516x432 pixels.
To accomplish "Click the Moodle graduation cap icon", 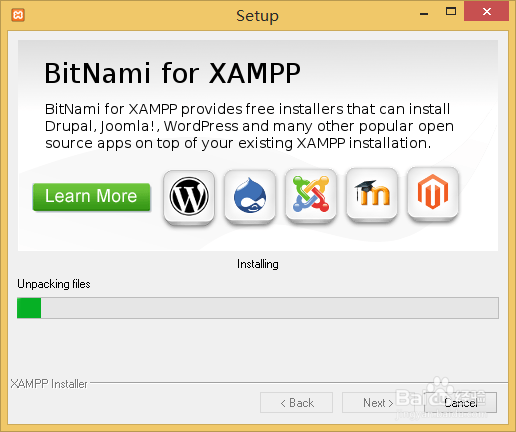I will coord(372,195).
